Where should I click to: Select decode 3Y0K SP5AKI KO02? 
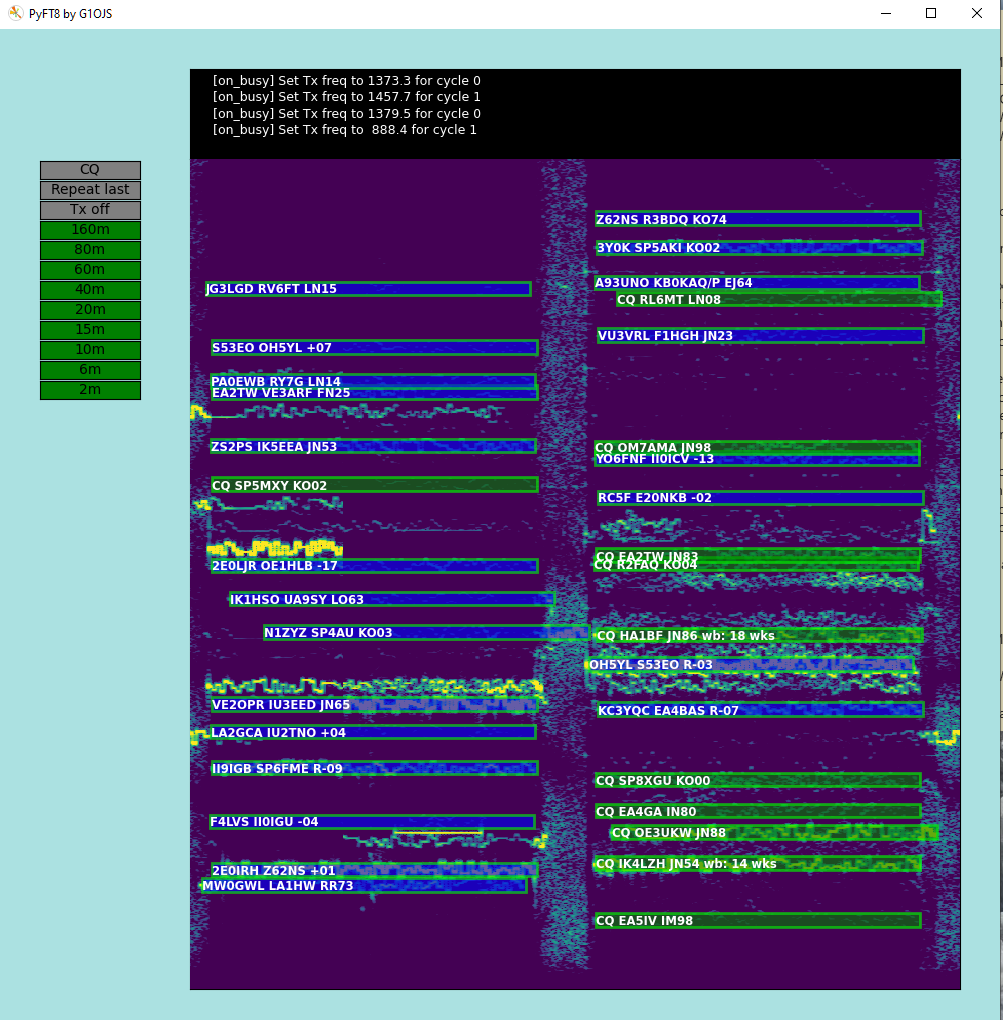pyautogui.click(x=759, y=248)
